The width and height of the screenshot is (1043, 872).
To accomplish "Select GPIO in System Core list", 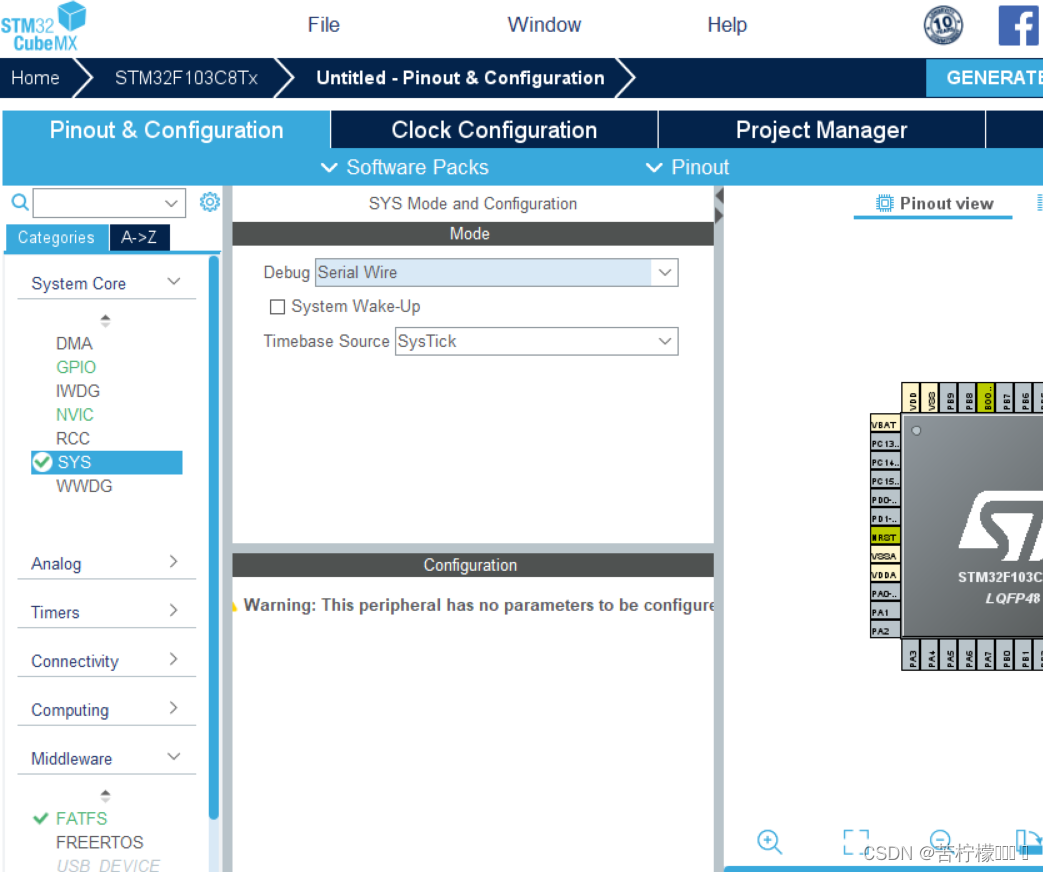I will point(76,367).
